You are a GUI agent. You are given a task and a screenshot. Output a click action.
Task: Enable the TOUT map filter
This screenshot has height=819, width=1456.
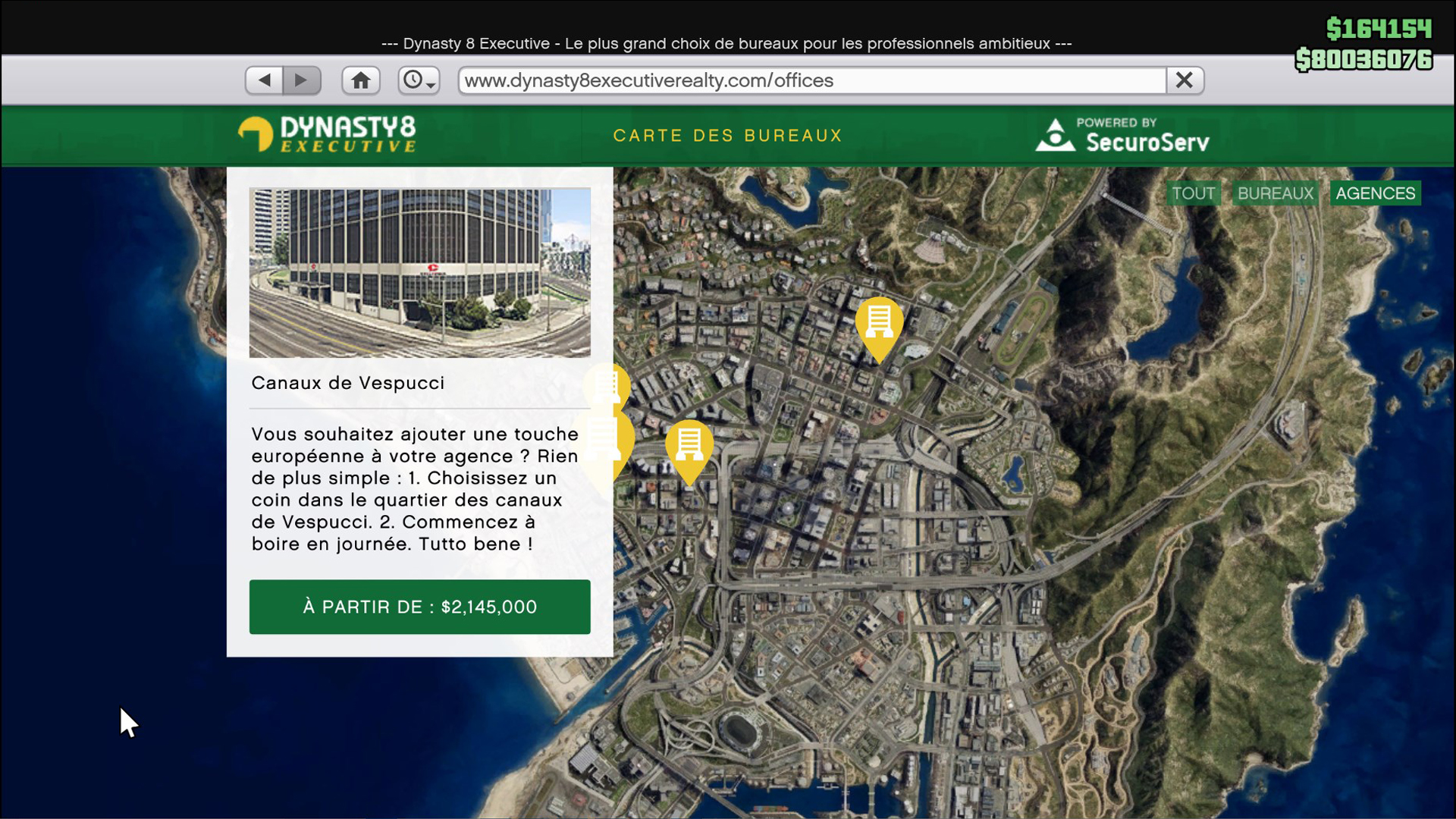point(1193,193)
